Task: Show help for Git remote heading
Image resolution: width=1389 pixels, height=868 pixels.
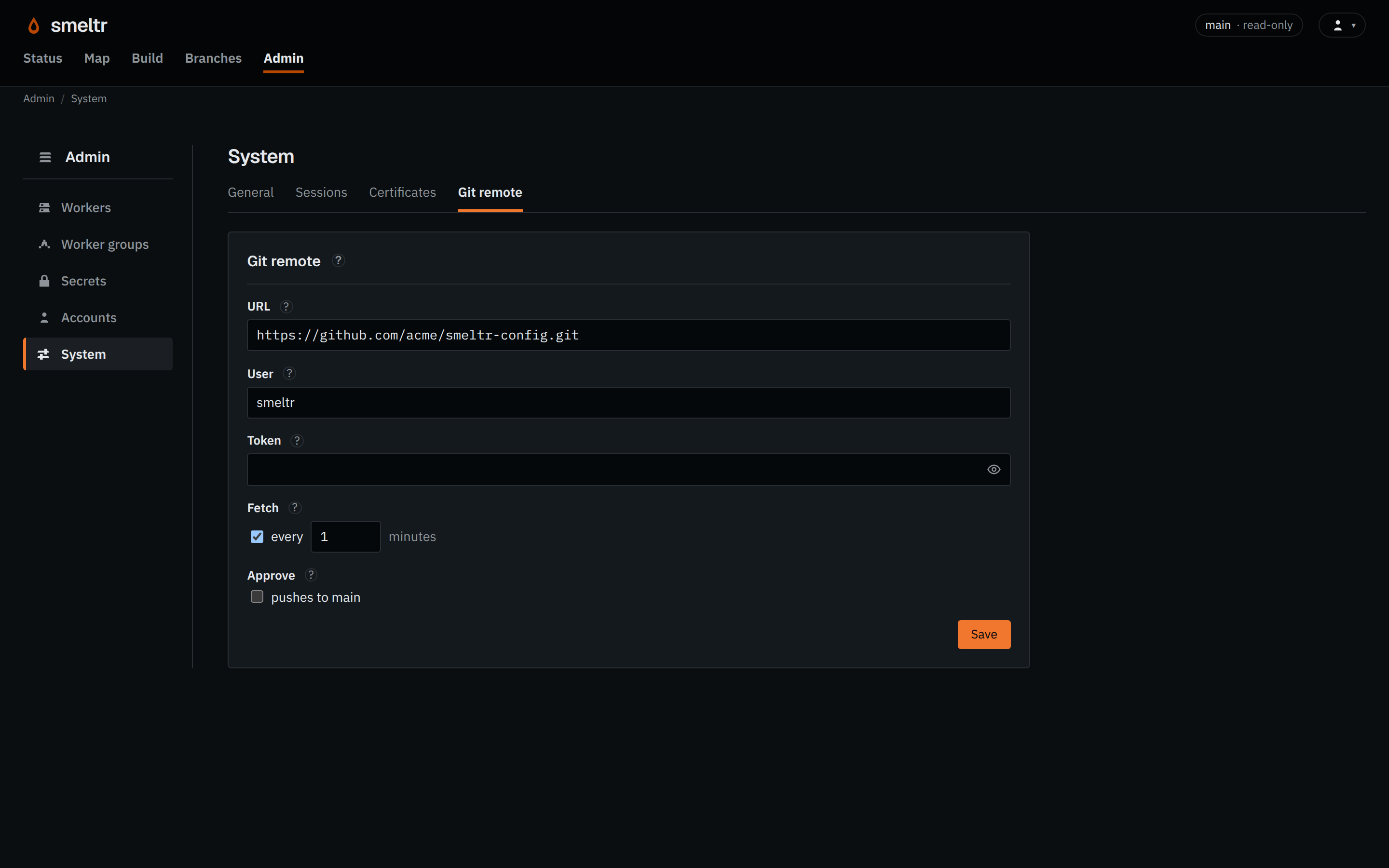Action: click(x=338, y=260)
